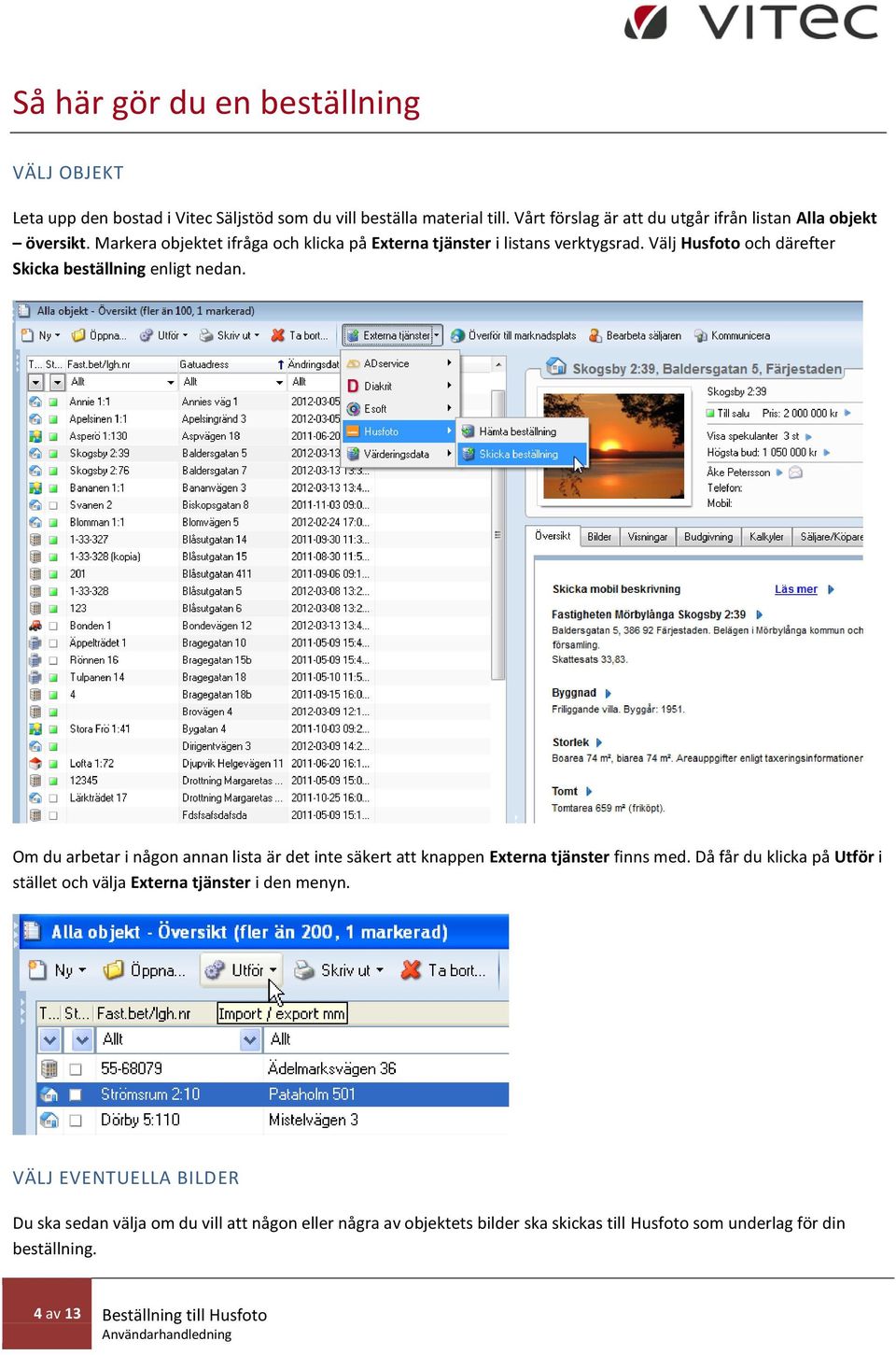Follow the Läs mer link

(795, 589)
